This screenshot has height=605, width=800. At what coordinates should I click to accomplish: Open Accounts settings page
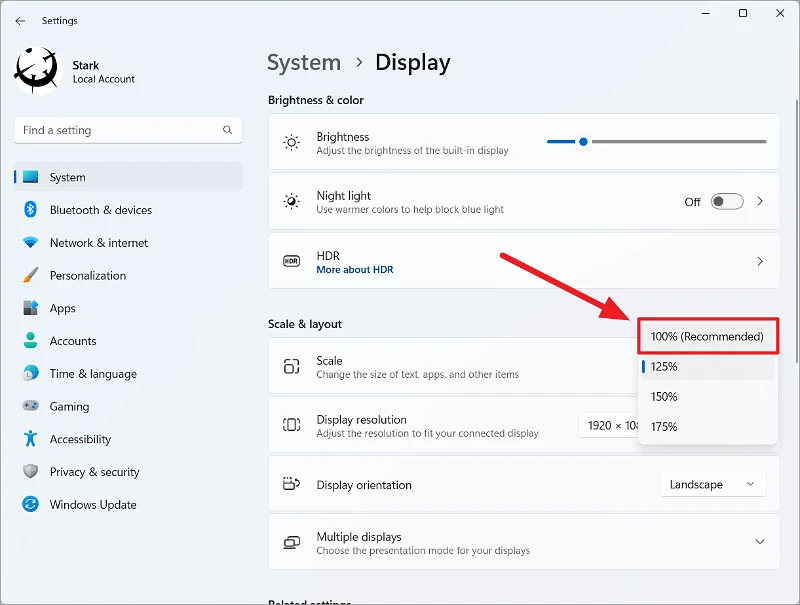coord(128,341)
